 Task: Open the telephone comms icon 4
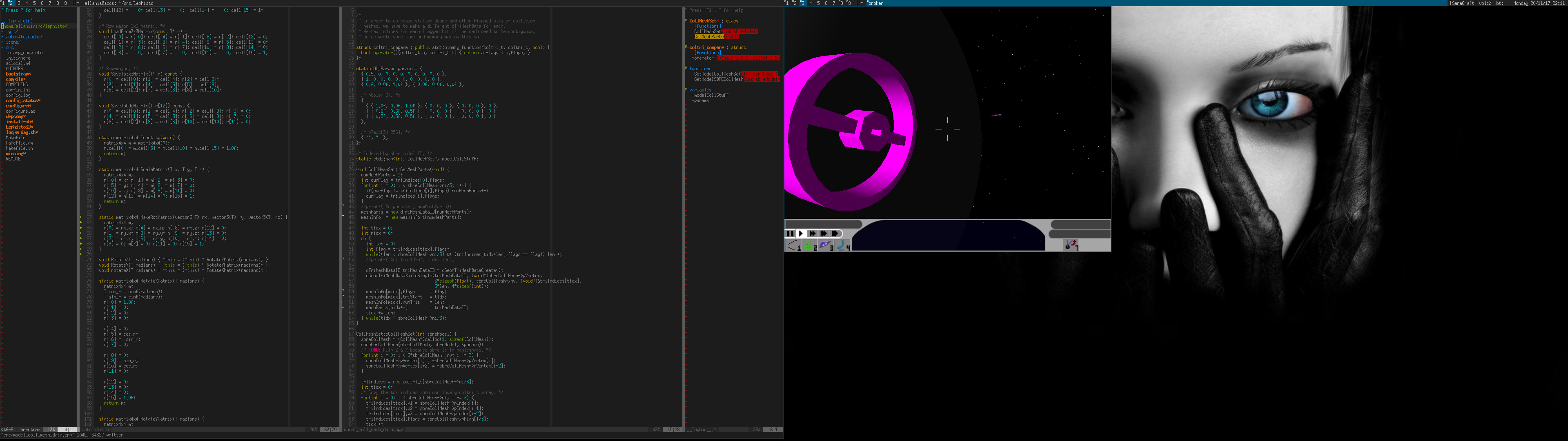[842, 245]
